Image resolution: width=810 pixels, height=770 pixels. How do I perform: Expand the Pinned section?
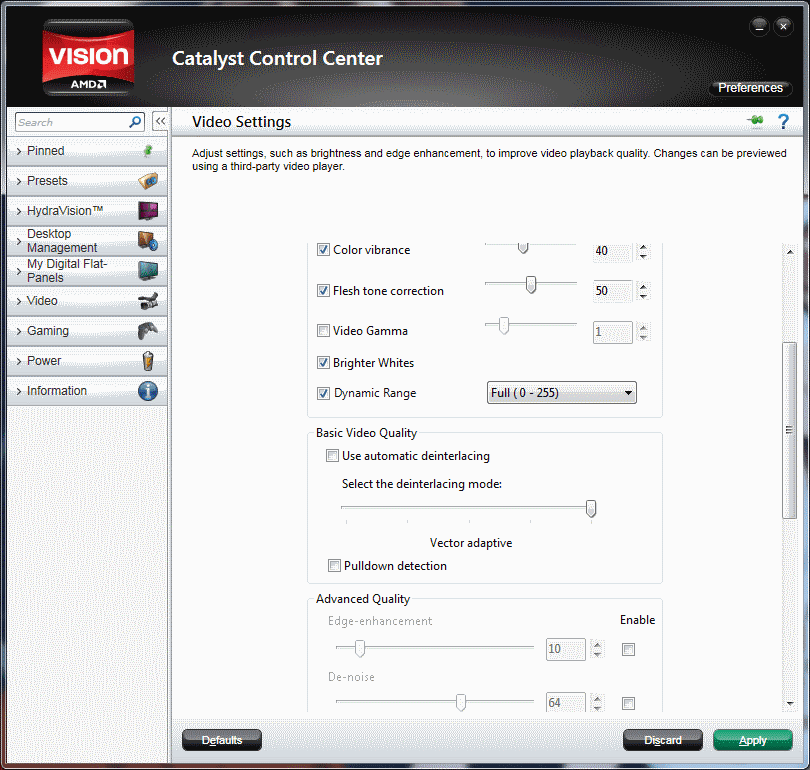tap(19, 151)
